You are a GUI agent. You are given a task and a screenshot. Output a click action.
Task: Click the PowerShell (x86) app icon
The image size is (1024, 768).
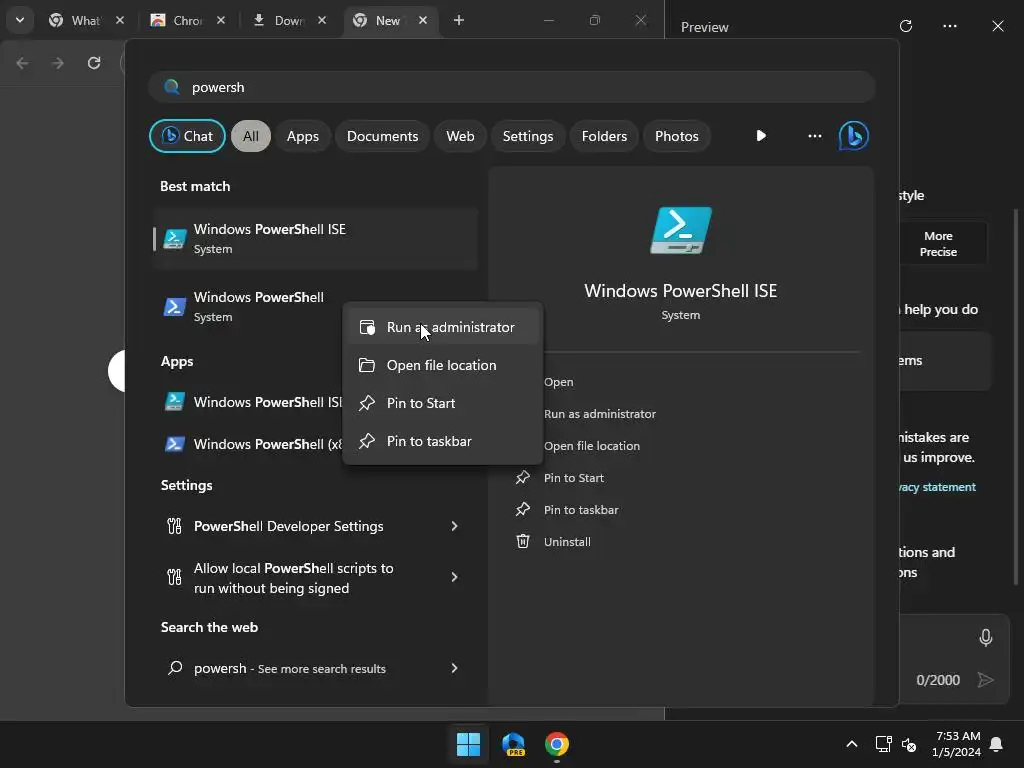(174, 444)
